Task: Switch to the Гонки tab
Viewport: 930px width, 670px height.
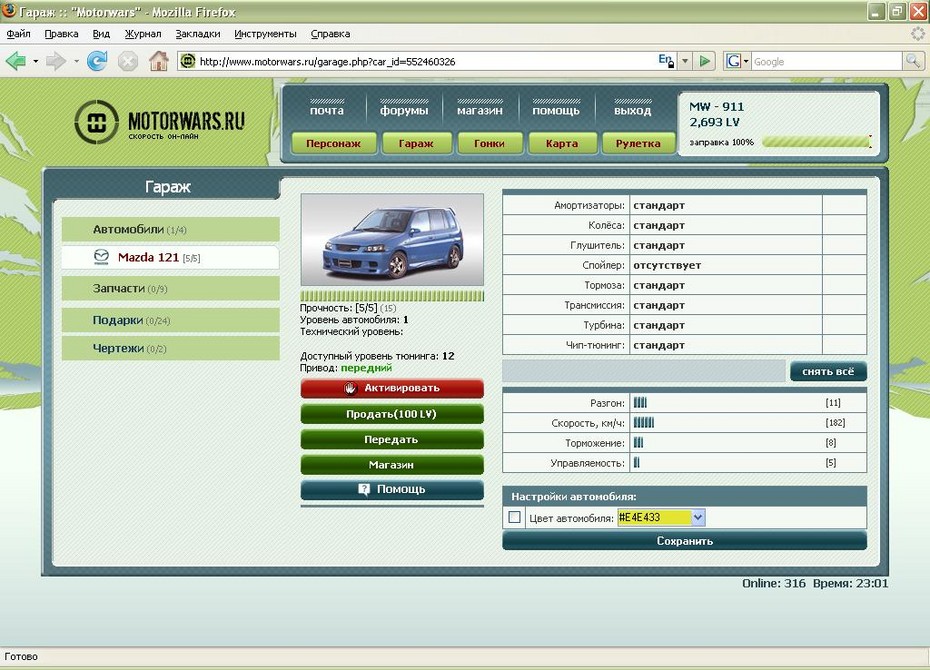Action: pos(489,143)
